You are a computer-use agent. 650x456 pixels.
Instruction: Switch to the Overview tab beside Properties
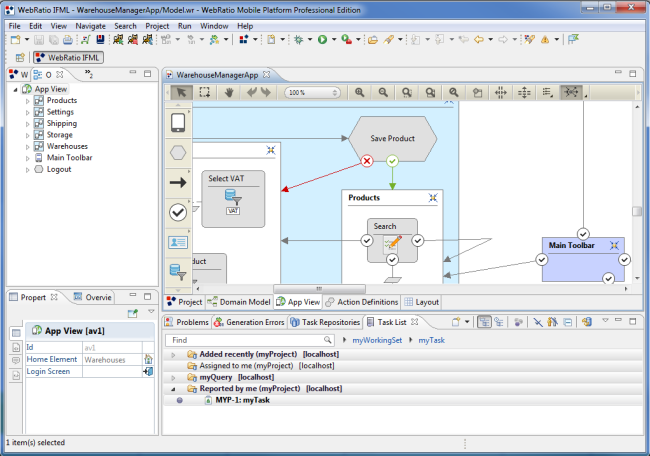coord(92,297)
